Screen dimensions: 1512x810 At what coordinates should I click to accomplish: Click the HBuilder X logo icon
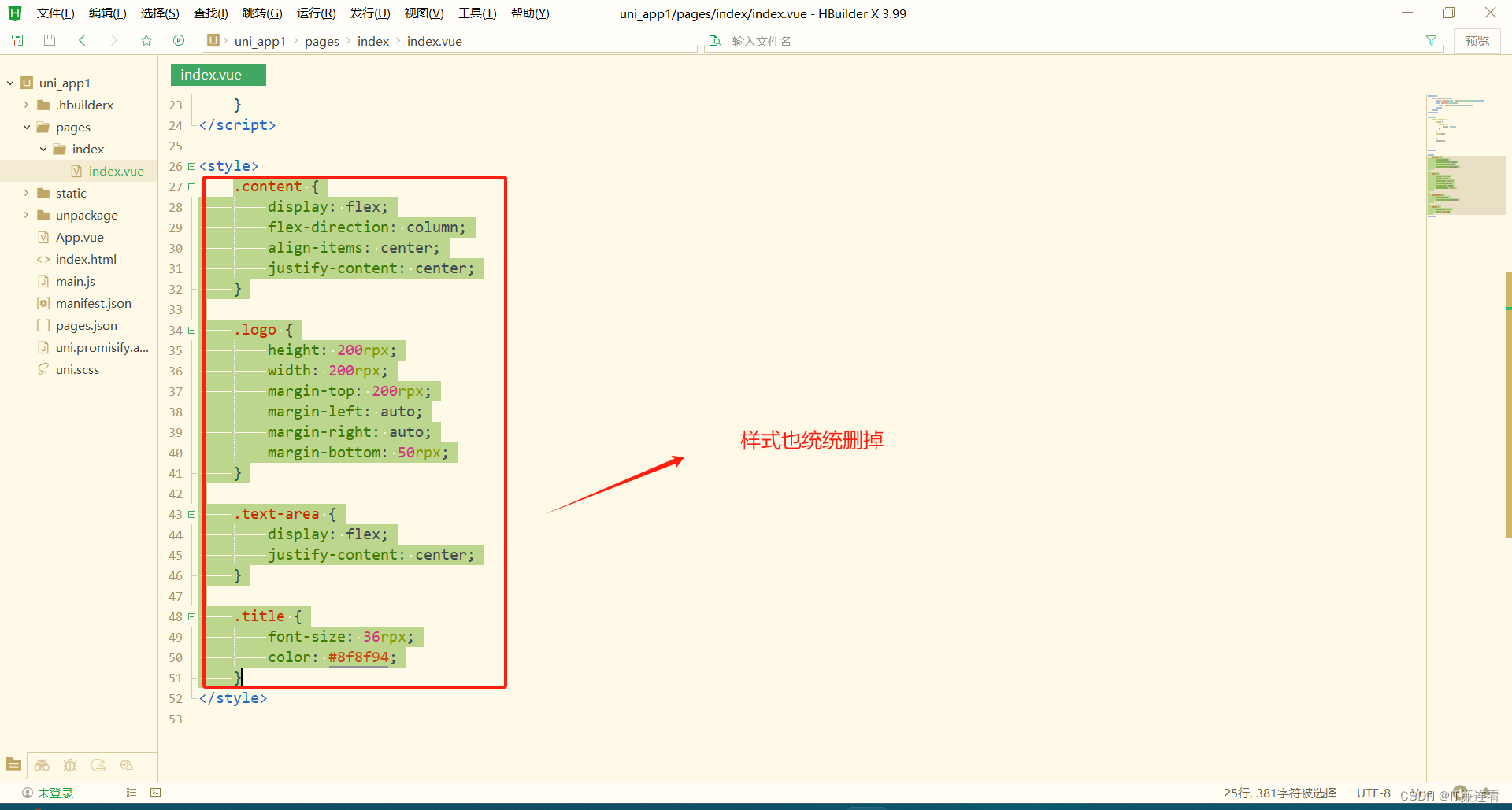tap(14, 13)
